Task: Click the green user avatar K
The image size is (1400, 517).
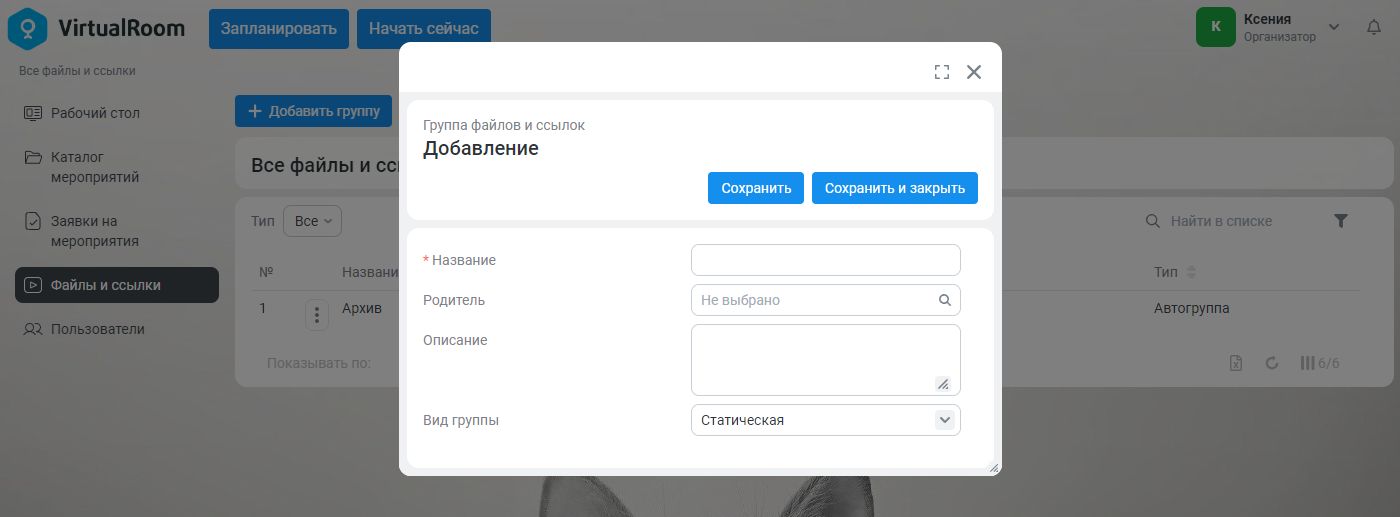Action: pos(1216,27)
